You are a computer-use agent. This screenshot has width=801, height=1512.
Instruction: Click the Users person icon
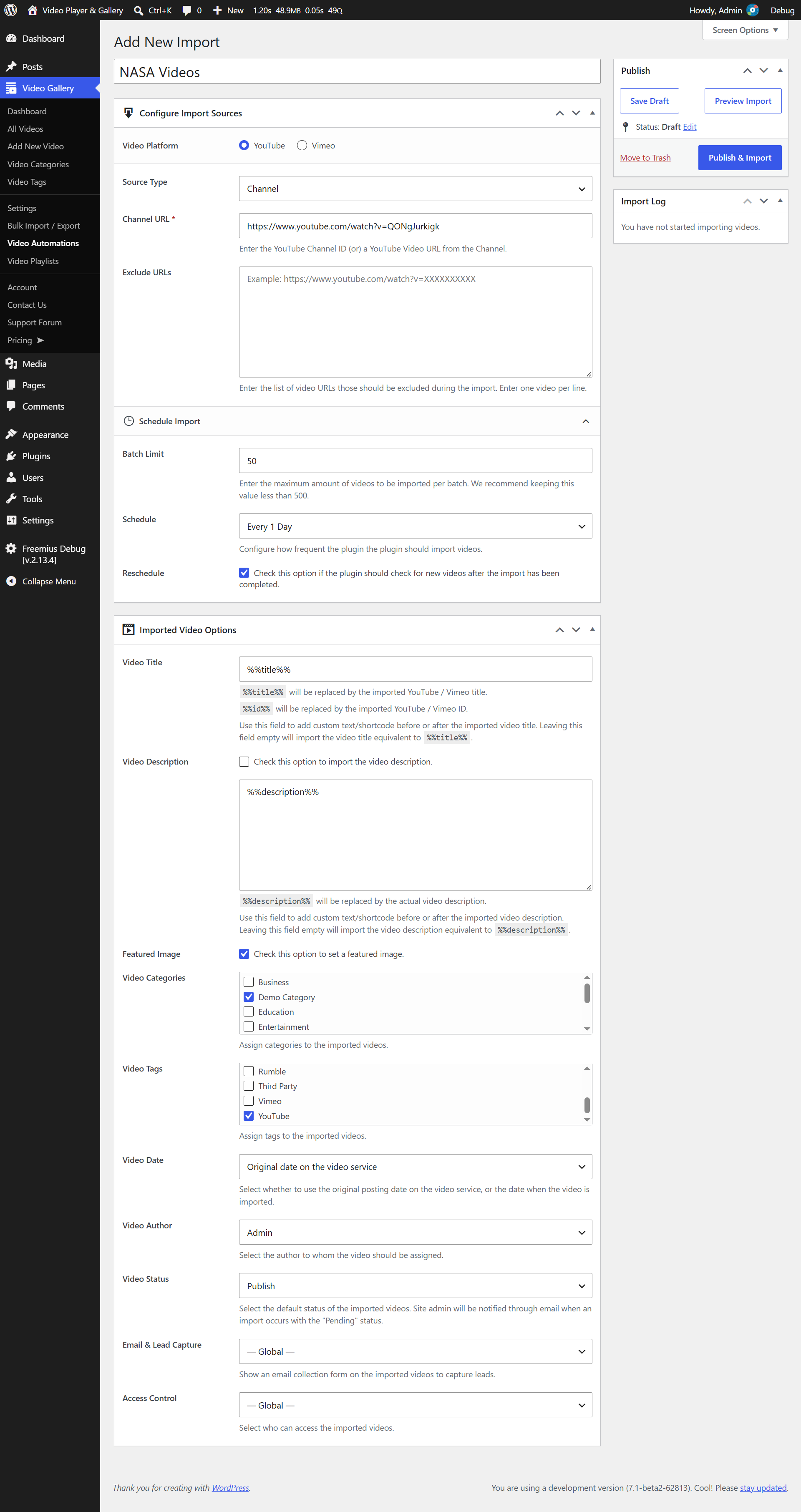pyautogui.click(x=11, y=477)
